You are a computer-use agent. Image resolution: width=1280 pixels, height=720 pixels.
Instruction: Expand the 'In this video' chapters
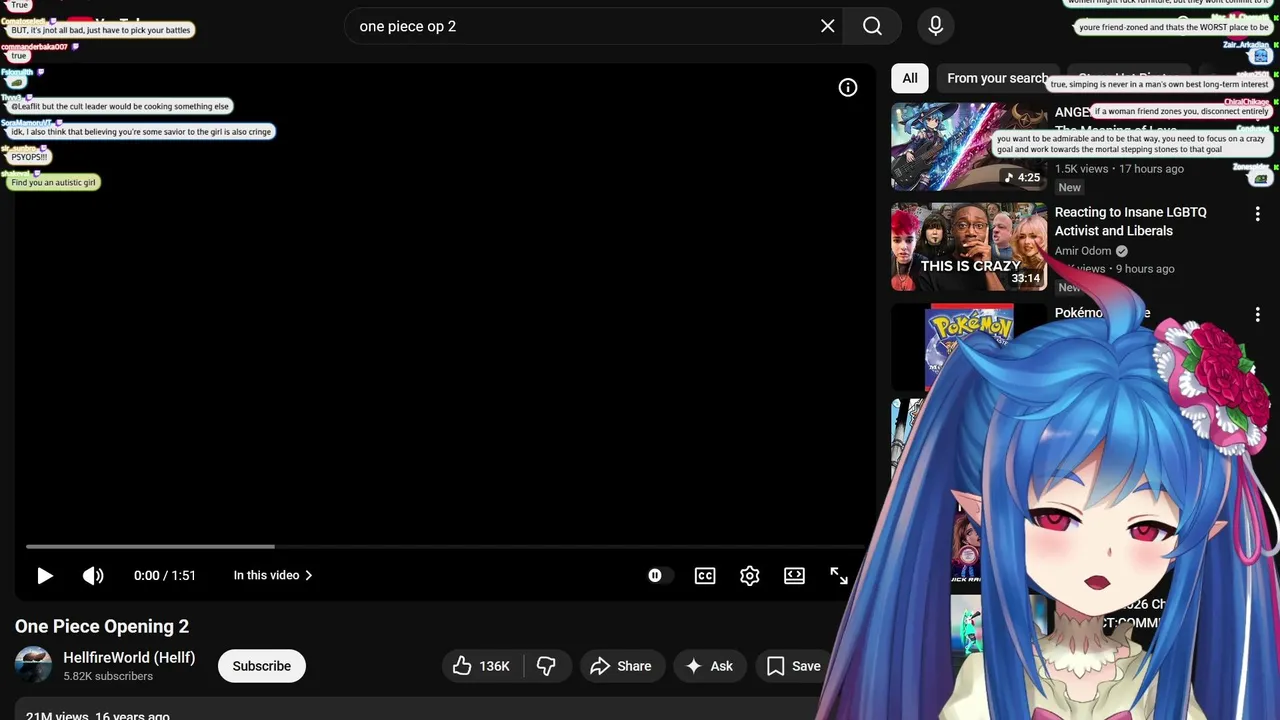pos(273,576)
